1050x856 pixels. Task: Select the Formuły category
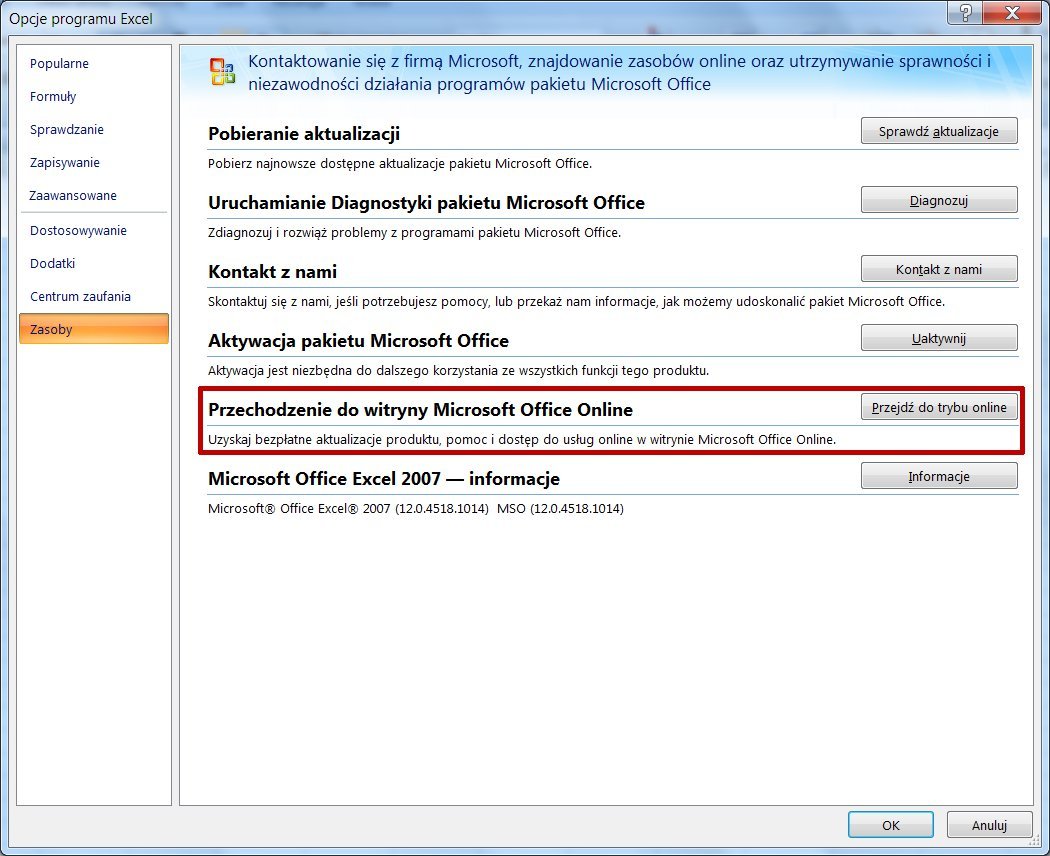pos(93,96)
